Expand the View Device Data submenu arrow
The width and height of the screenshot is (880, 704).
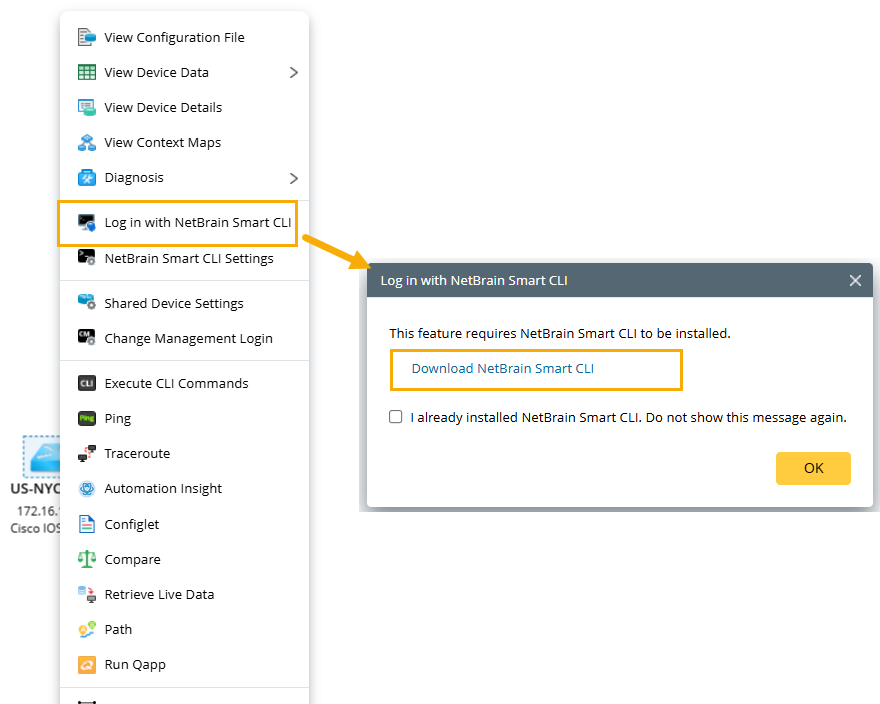pos(294,73)
